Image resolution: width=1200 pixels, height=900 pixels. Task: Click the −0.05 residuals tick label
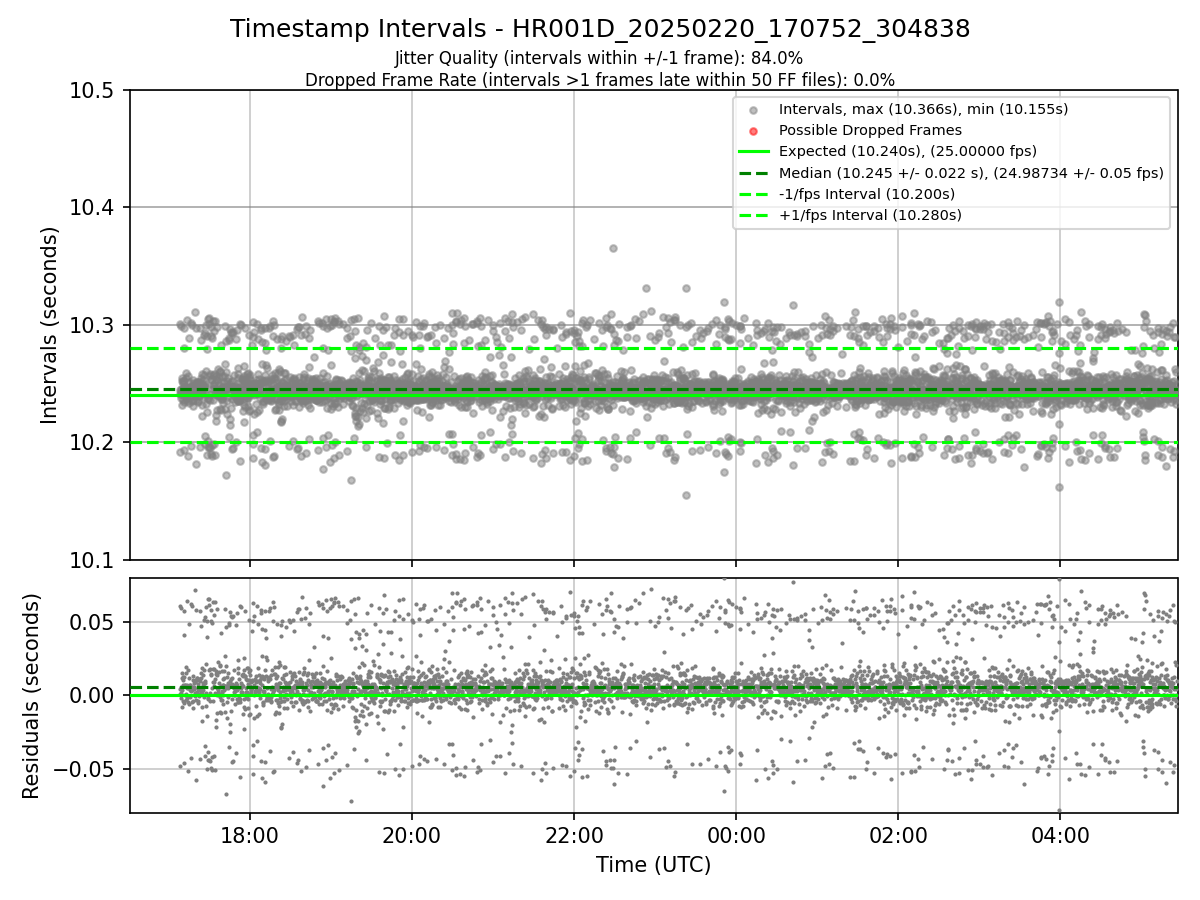86,769
